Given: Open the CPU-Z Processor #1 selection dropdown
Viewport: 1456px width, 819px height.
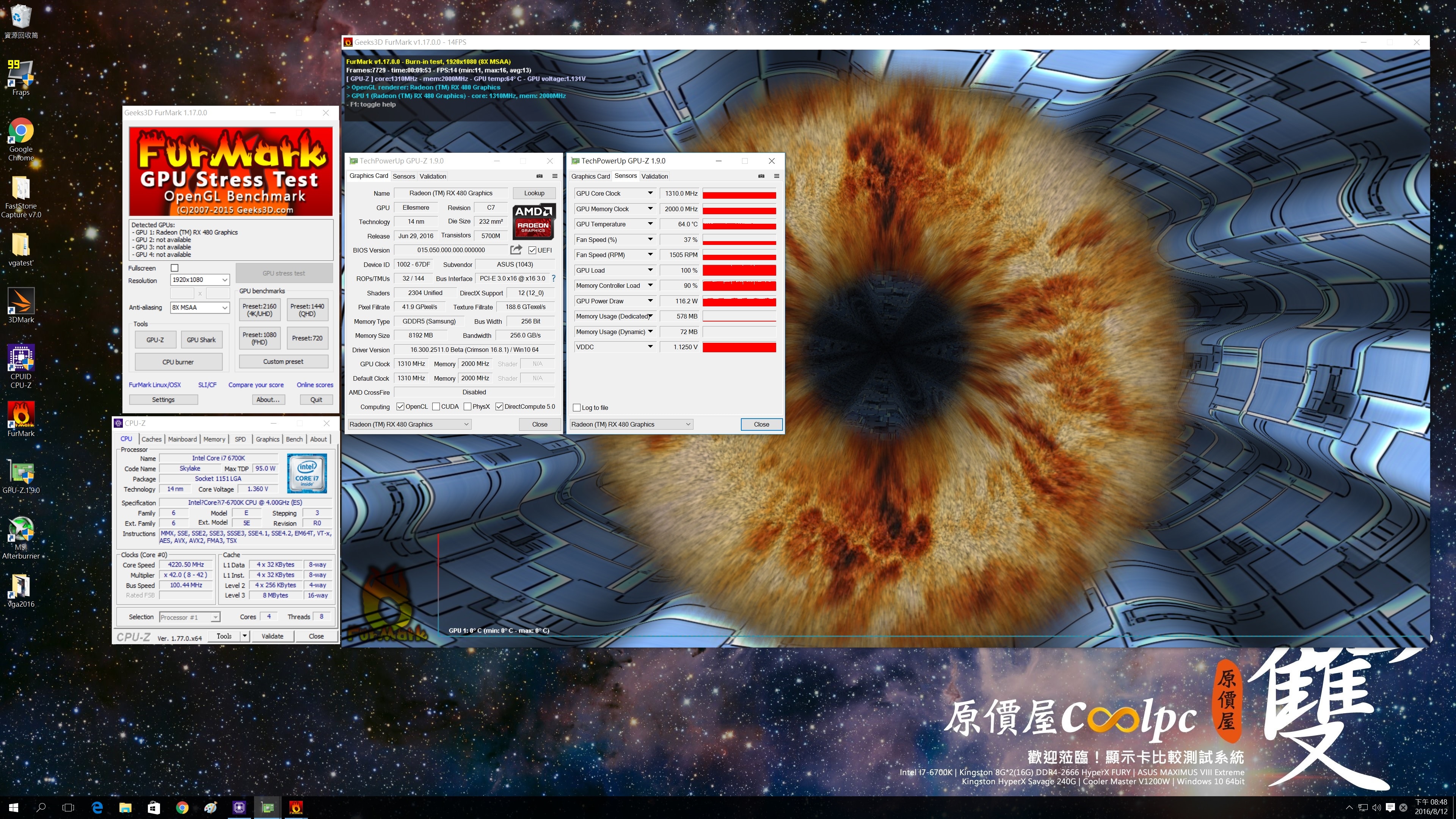Looking at the screenshot, I should tap(189, 617).
